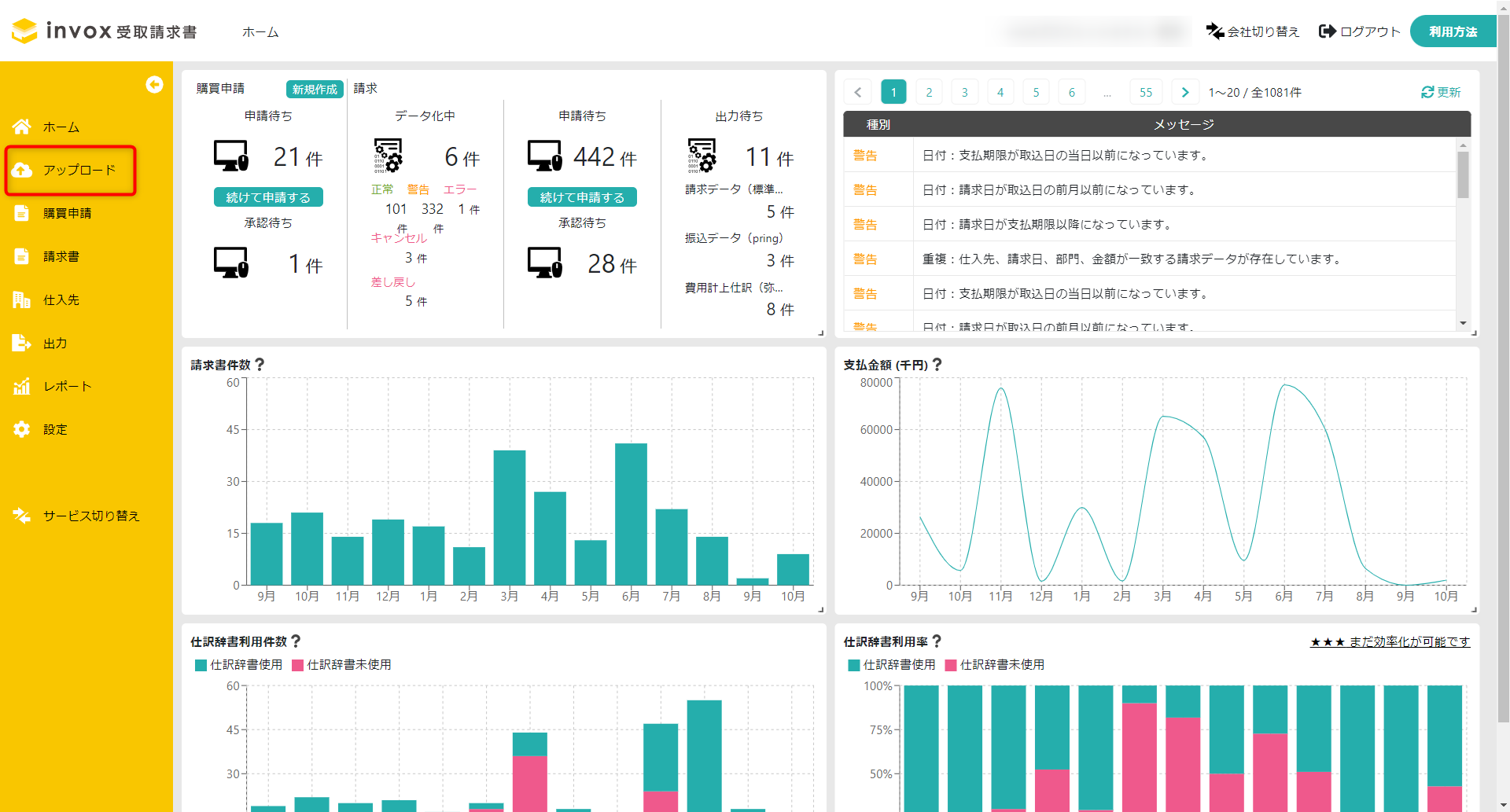Go to next page with right chevron

click(x=1185, y=92)
